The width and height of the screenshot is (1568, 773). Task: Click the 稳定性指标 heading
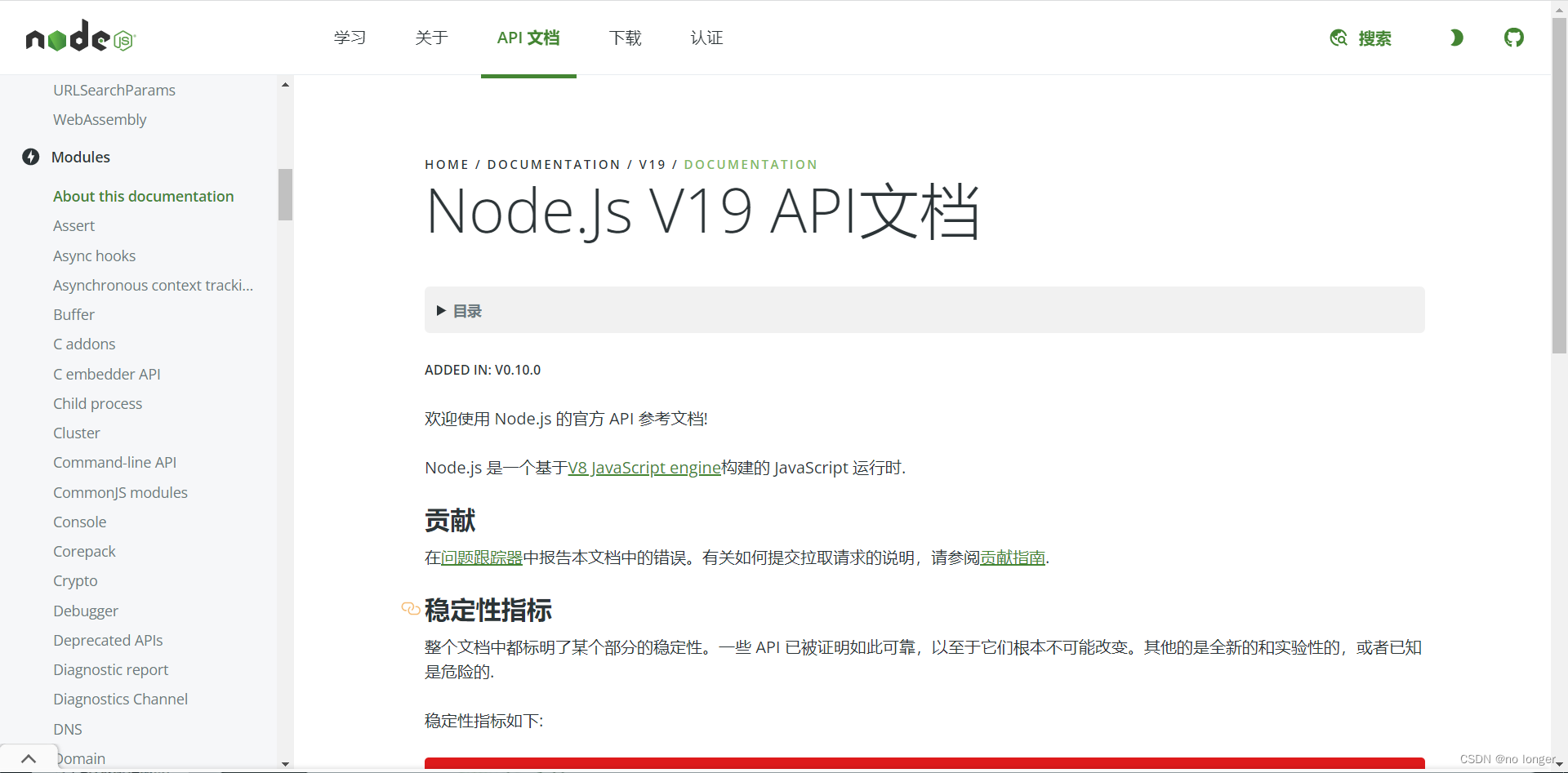click(488, 610)
